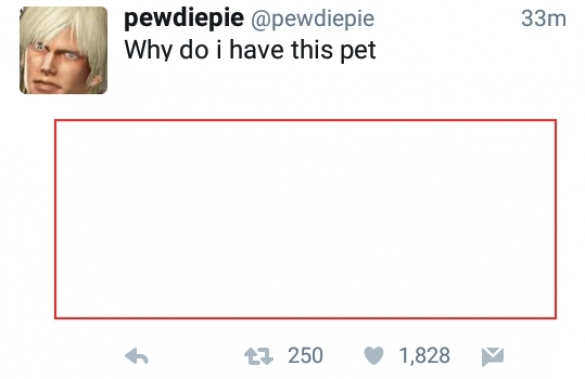Image resolution: width=585 pixels, height=379 pixels.
Task: View the 250 retweets count
Action: tap(305, 355)
